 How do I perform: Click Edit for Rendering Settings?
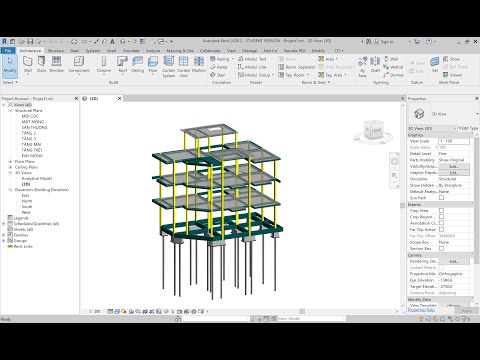click(x=454, y=261)
